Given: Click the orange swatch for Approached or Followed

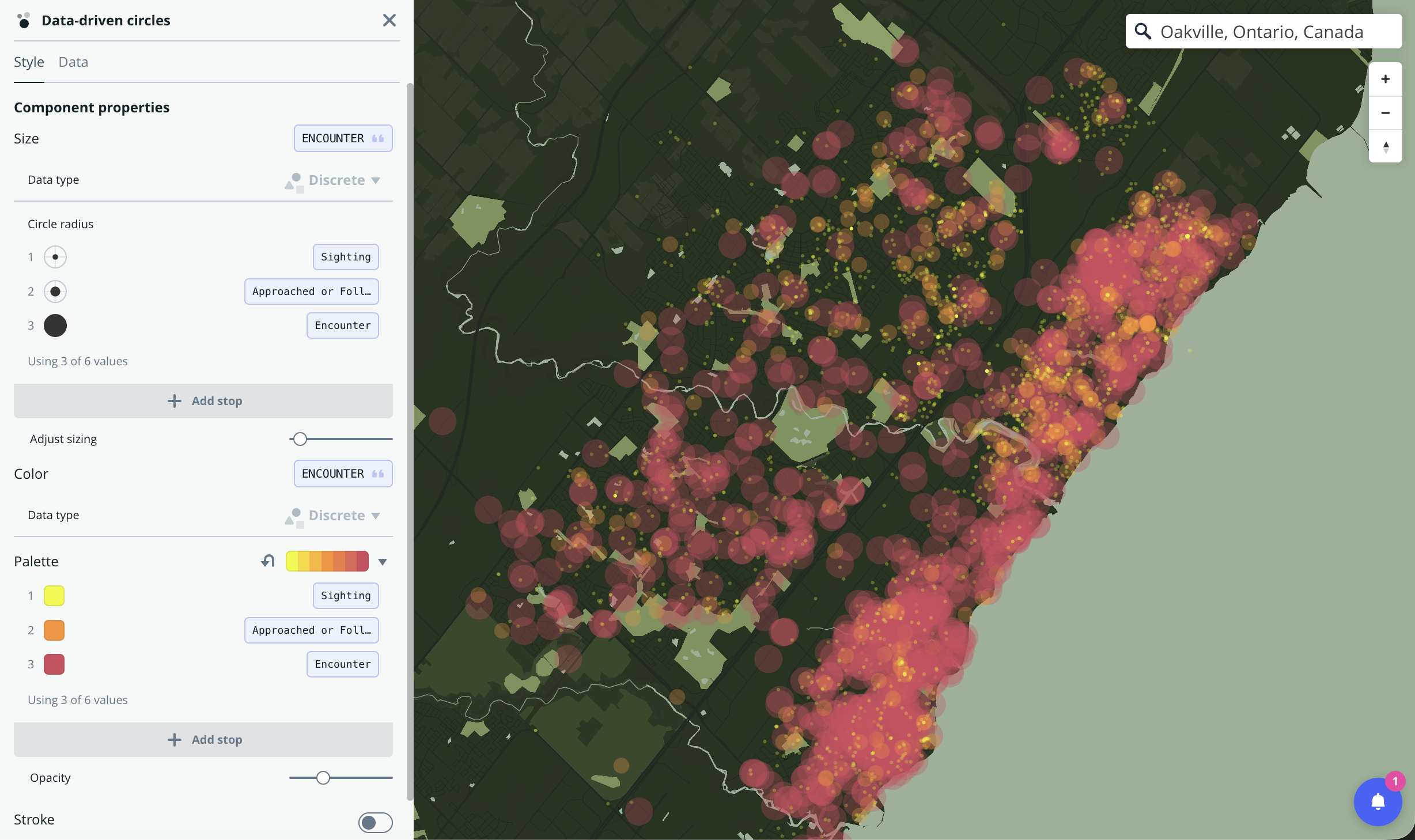Looking at the screenshot, I should (54, 630).
